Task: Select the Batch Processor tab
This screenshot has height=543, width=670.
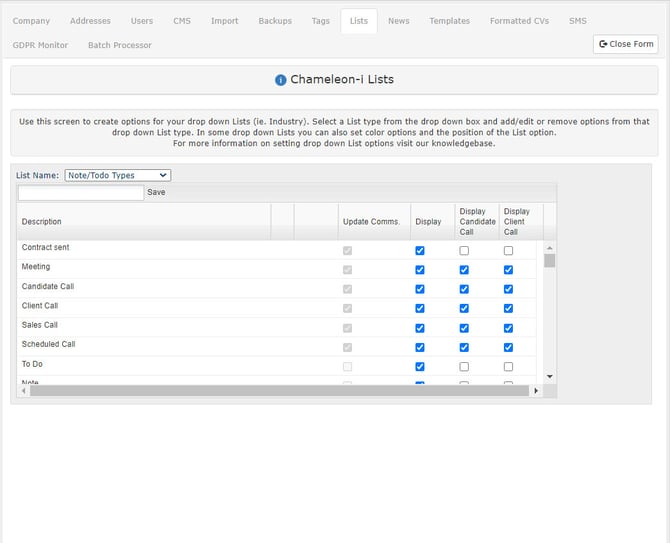Action: pos(120,45)
